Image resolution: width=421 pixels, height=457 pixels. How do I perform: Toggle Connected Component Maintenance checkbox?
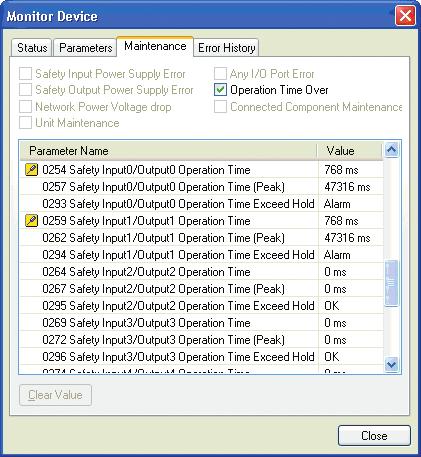[220, 107]
